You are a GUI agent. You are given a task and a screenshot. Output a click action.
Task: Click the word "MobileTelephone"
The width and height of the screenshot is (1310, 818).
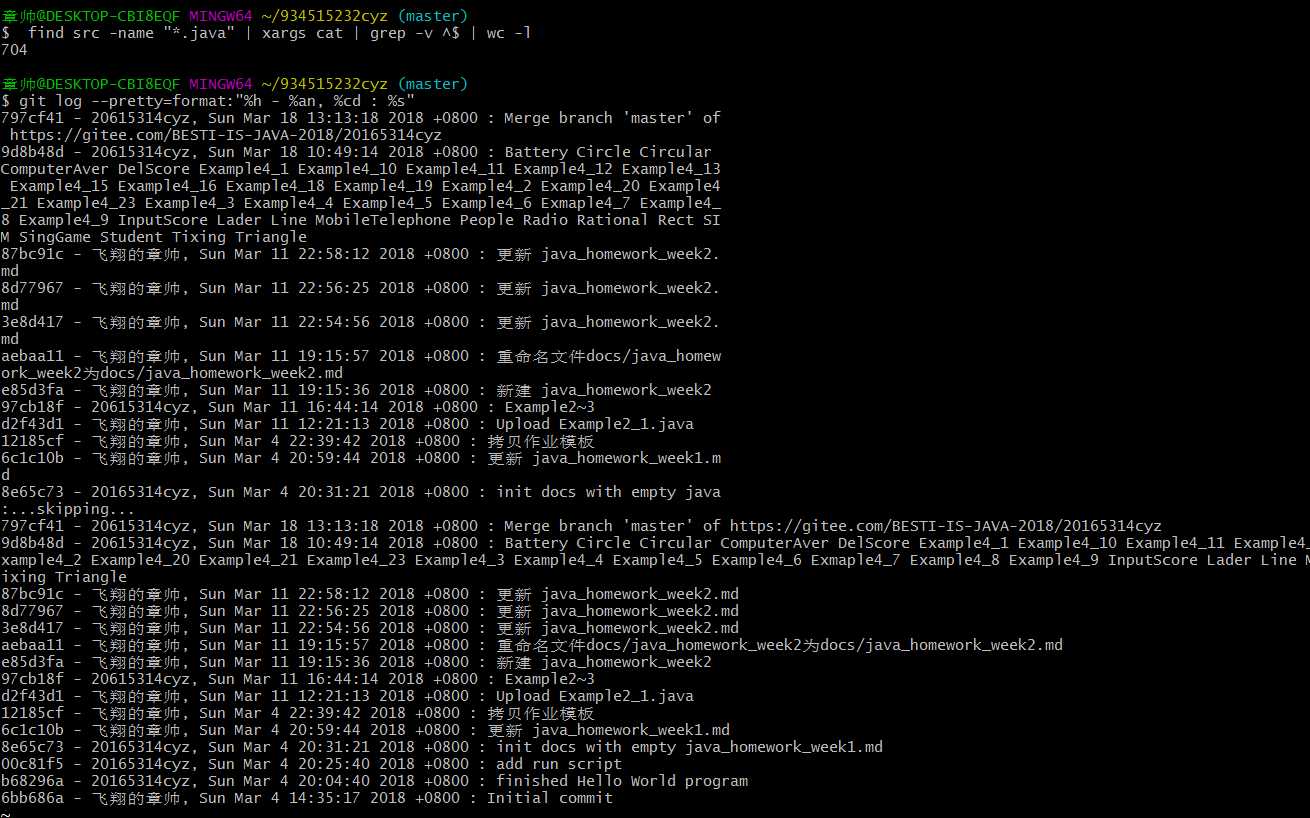point(382,220)
